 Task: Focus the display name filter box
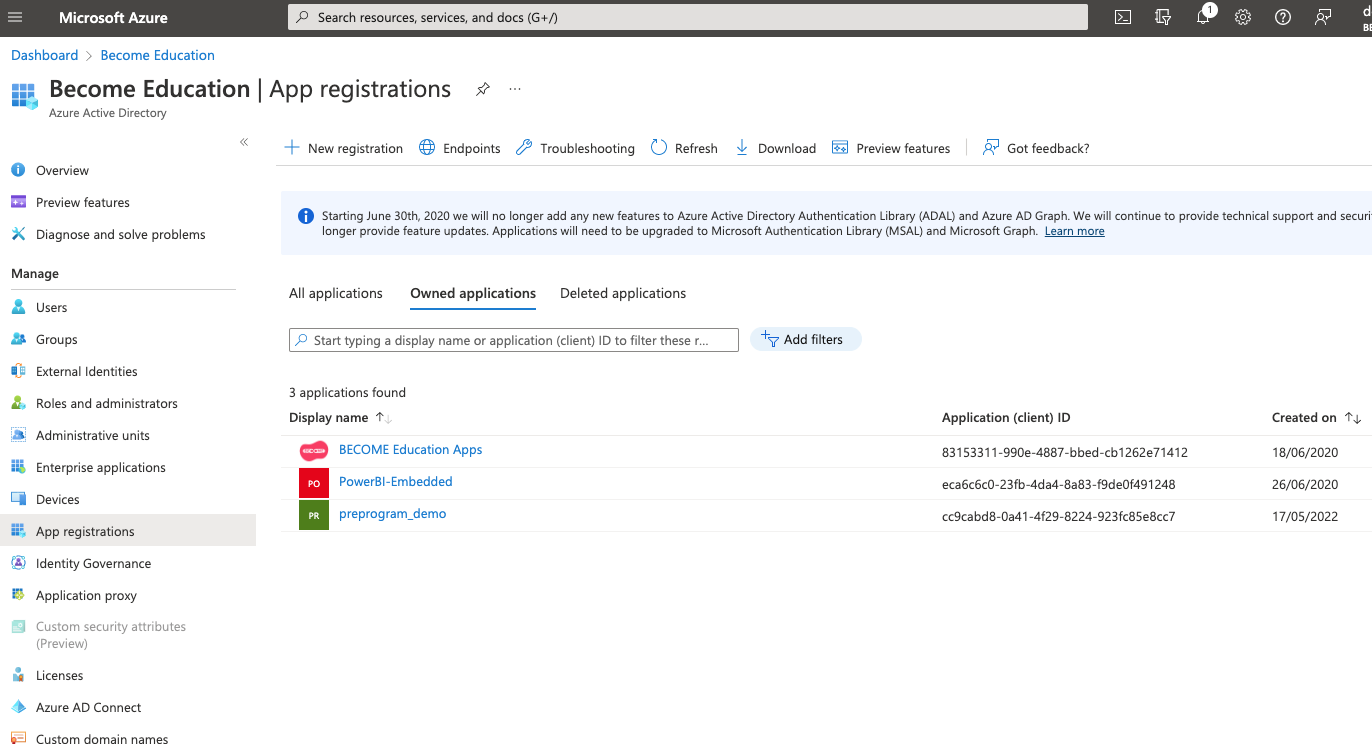coord(514,340)
